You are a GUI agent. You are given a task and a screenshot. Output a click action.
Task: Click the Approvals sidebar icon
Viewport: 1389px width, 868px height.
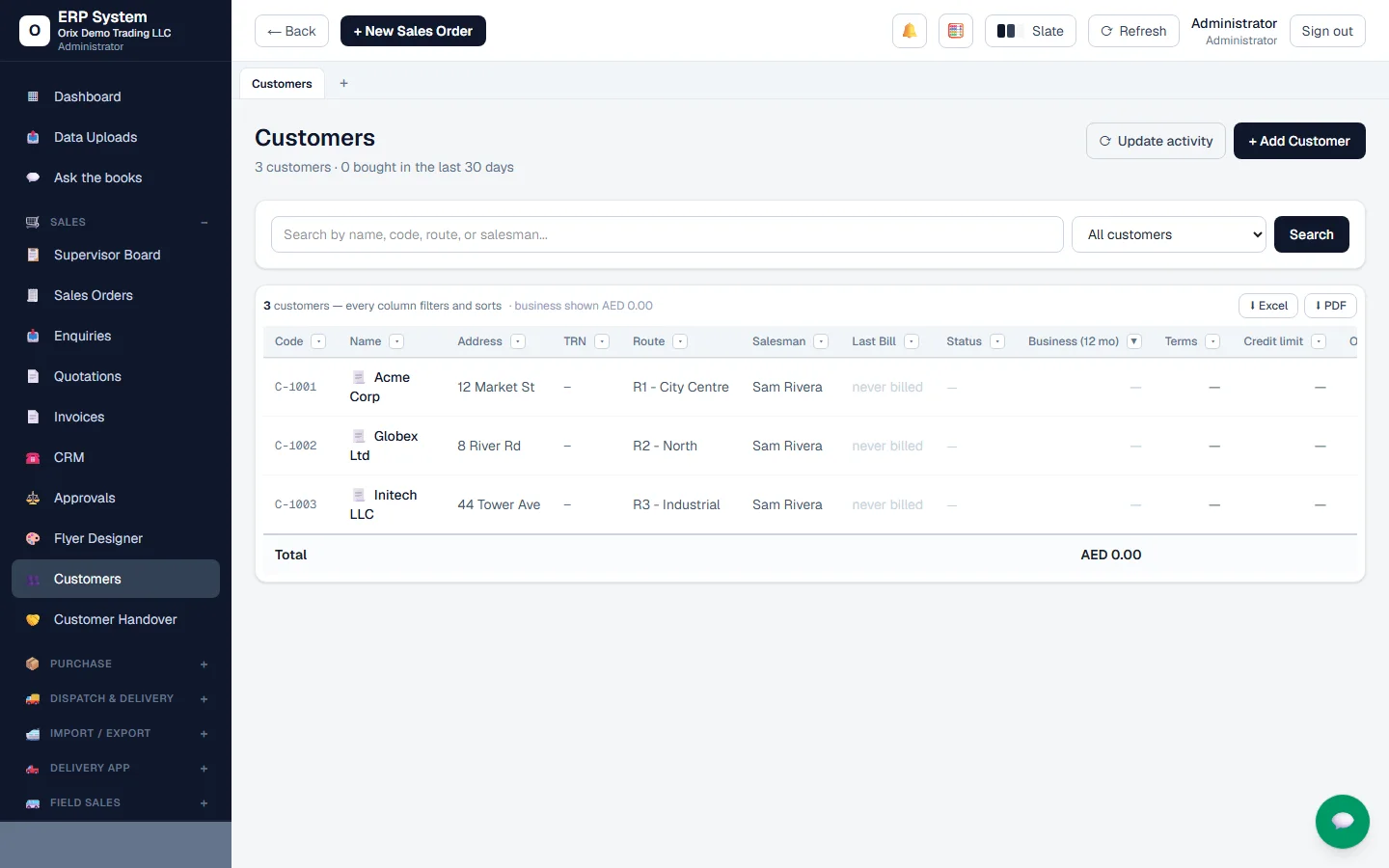[x=33, y=498]
